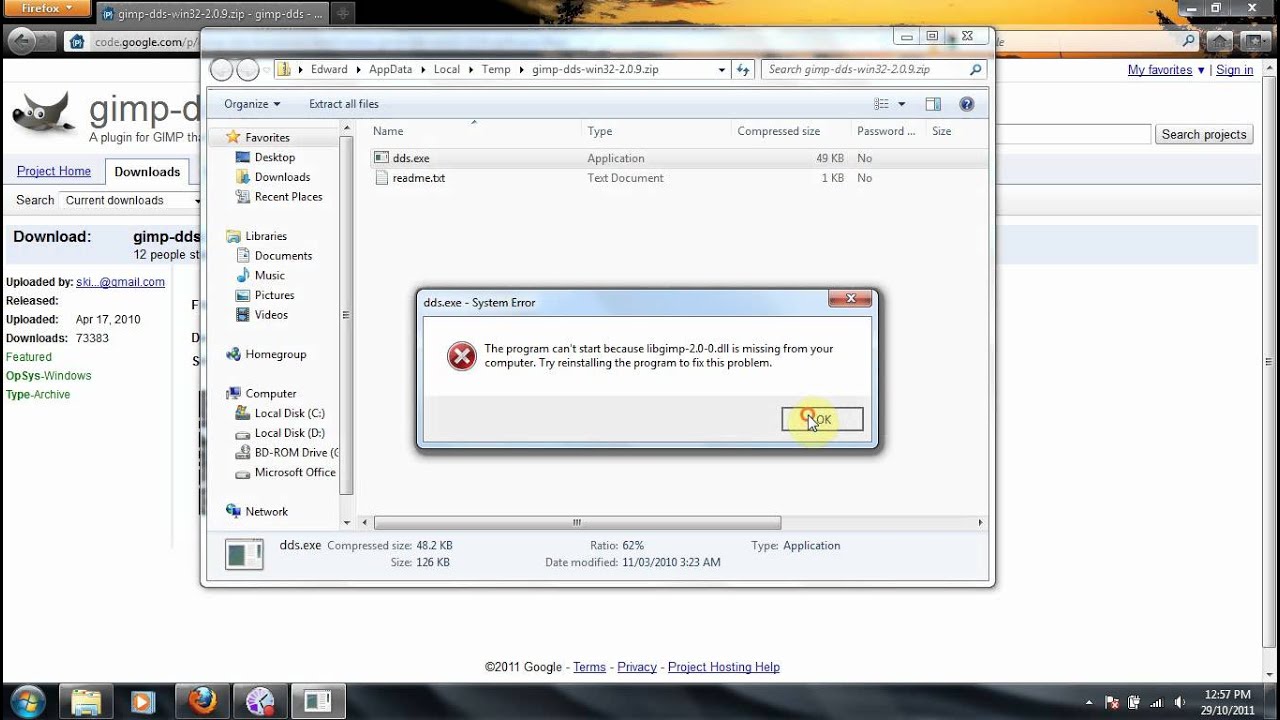Close the dds.exe System Error dialog
Image resolution: width=1280 pixels, height=720 pixels.
click(x=850, y=298)
